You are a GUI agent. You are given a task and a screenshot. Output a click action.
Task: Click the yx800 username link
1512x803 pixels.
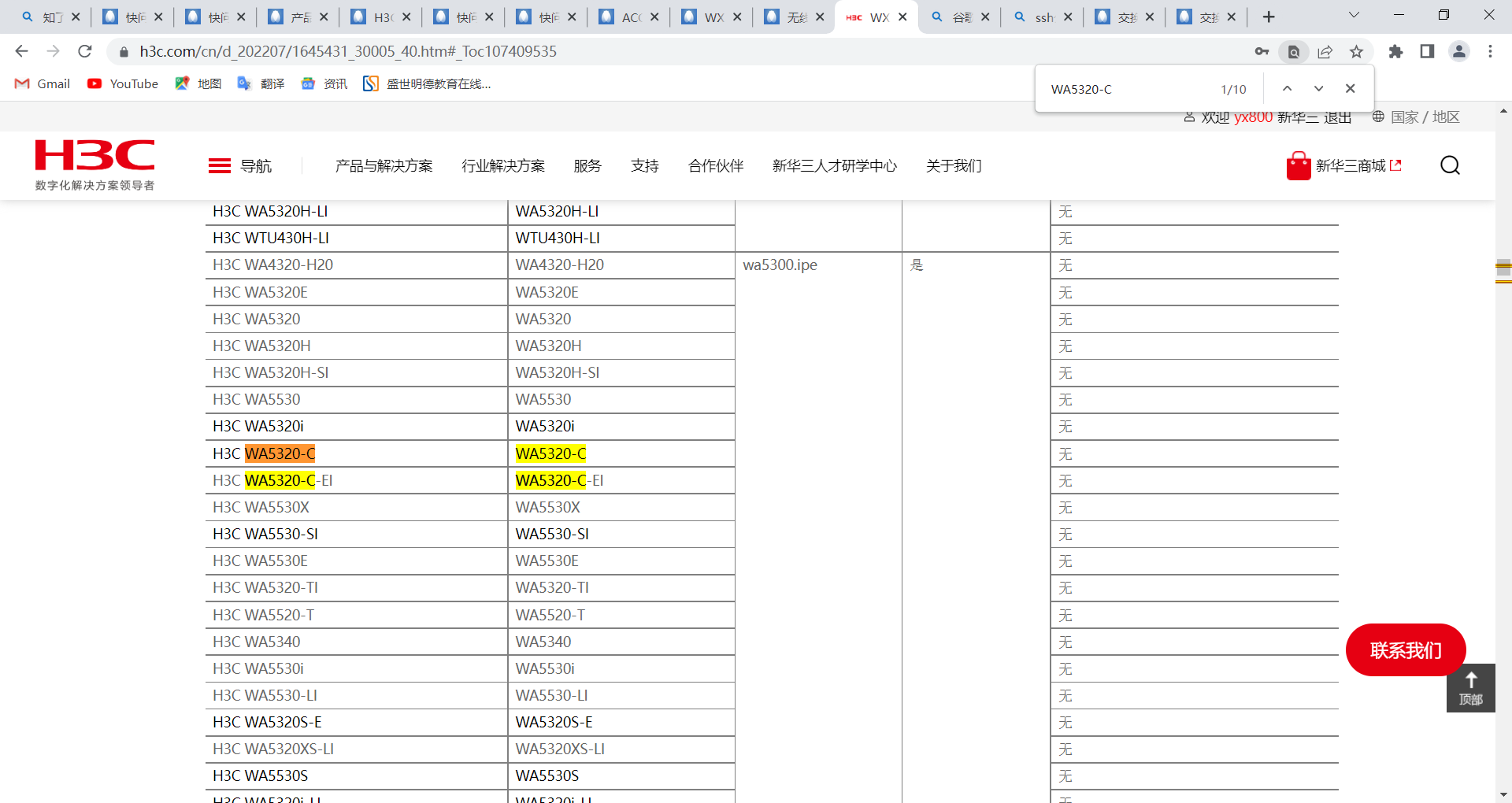pyautogui.click(x=1253, y=117)
